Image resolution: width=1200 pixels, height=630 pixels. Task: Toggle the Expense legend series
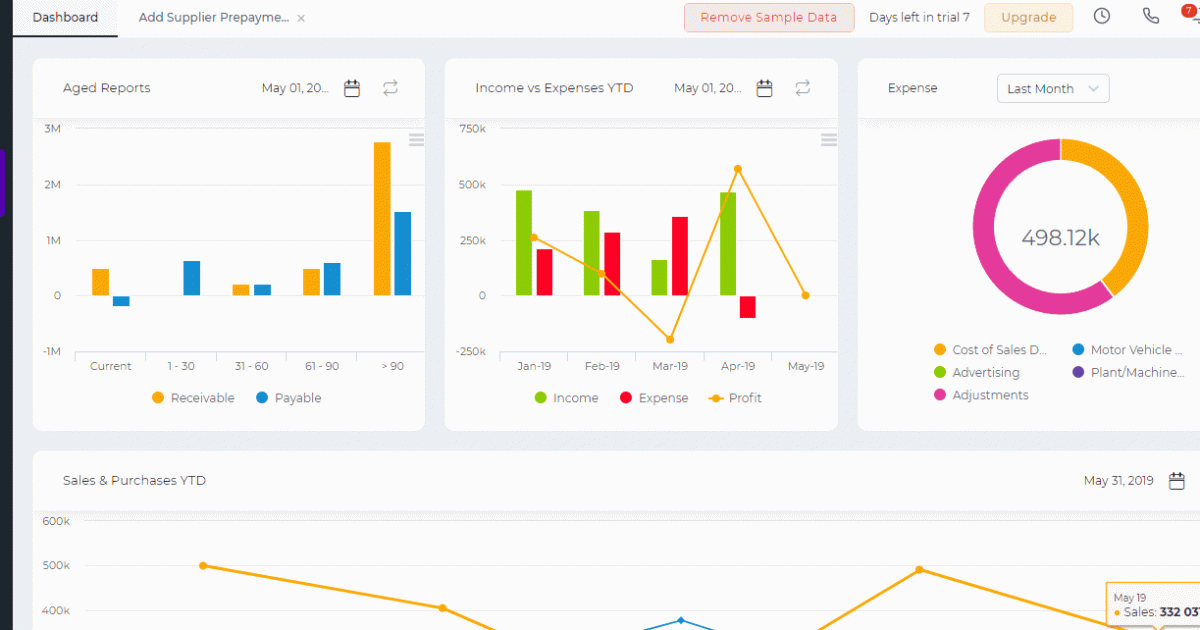click(x=654, y=398)
